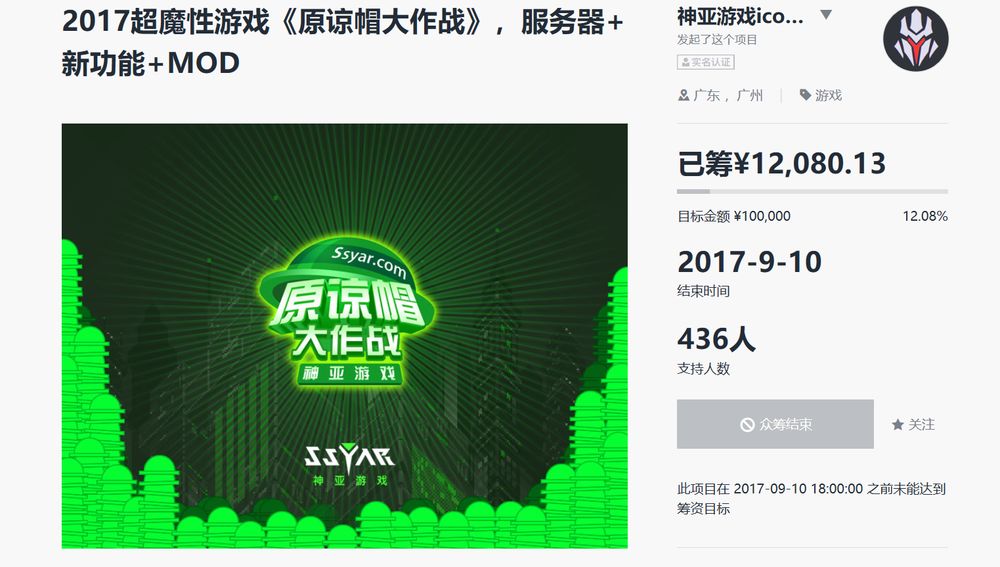This screenshot has width=1000, height=567.
Task: Click the 广东，广州 location text
Action: tap(728, 95)
